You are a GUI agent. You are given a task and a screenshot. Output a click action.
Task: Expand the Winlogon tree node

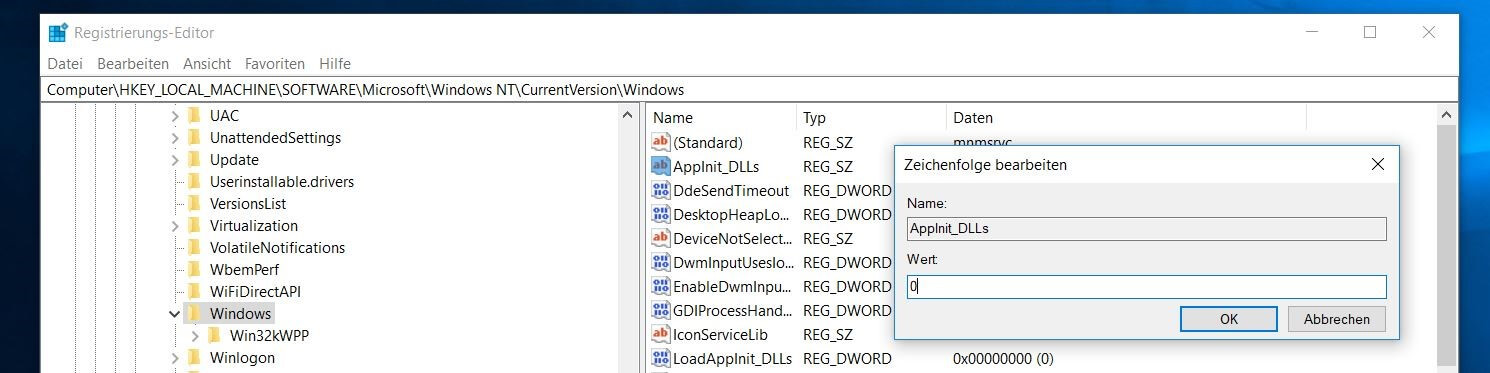pyautogui.click(x=175, y=358)
